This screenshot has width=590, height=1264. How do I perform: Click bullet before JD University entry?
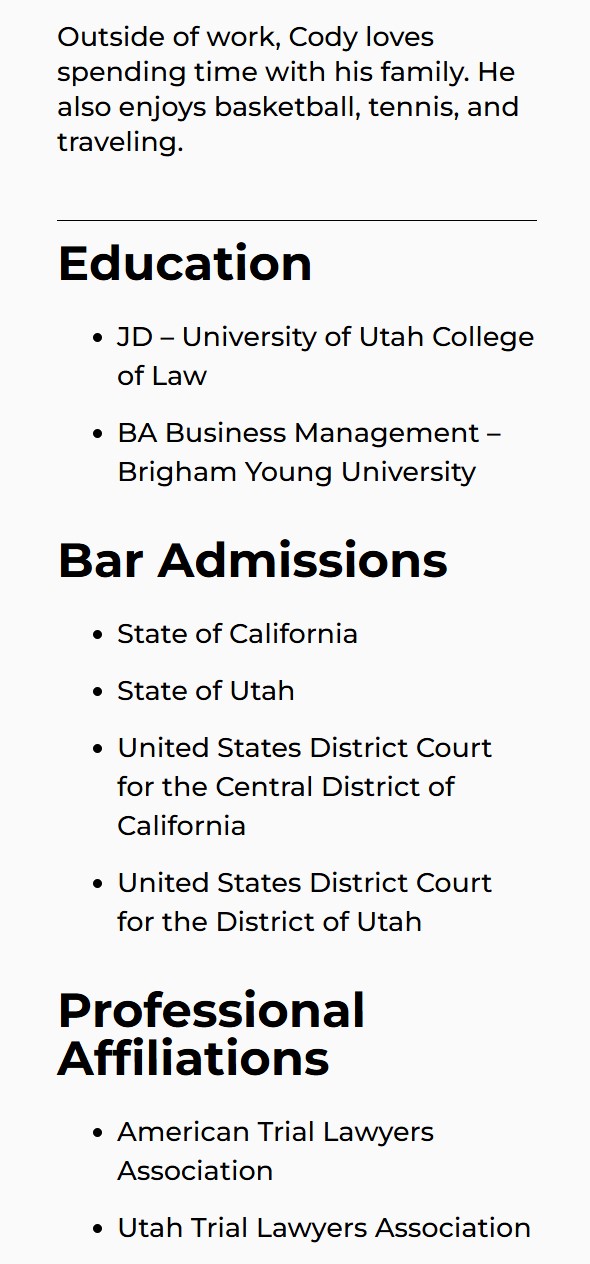(x=97, y=338)
